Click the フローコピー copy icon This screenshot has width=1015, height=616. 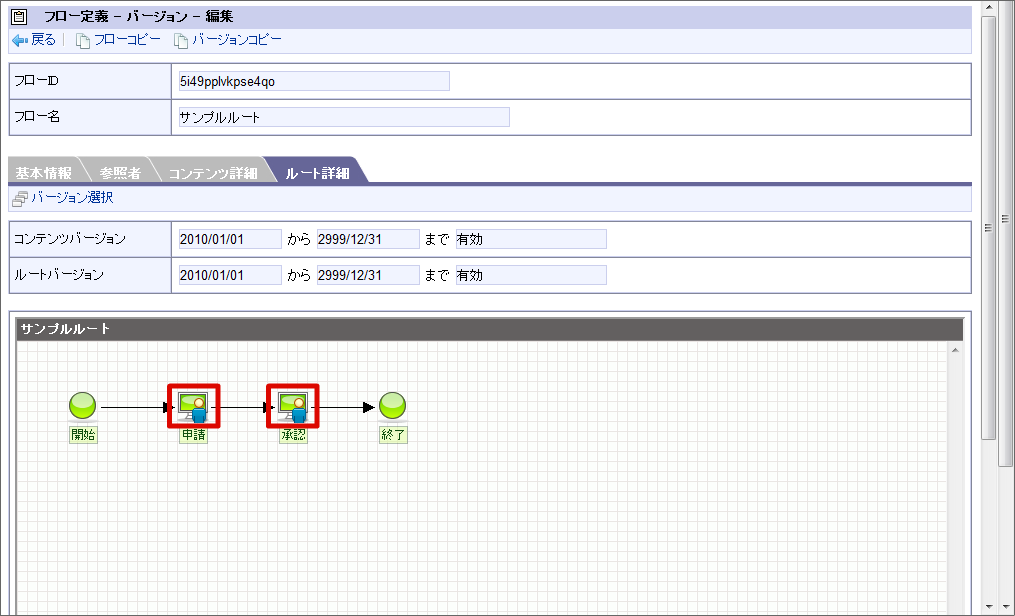click(x=83, y=41)
